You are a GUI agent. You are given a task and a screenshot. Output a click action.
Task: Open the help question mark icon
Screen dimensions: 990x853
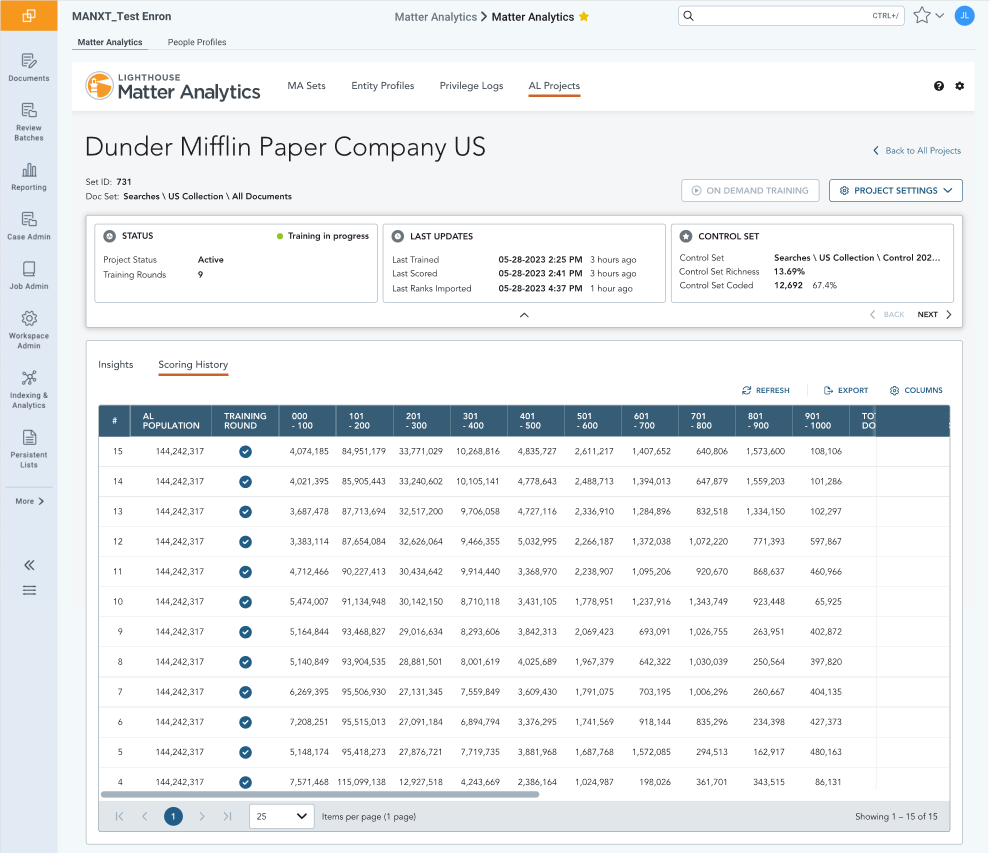click(x=939, y=86)
